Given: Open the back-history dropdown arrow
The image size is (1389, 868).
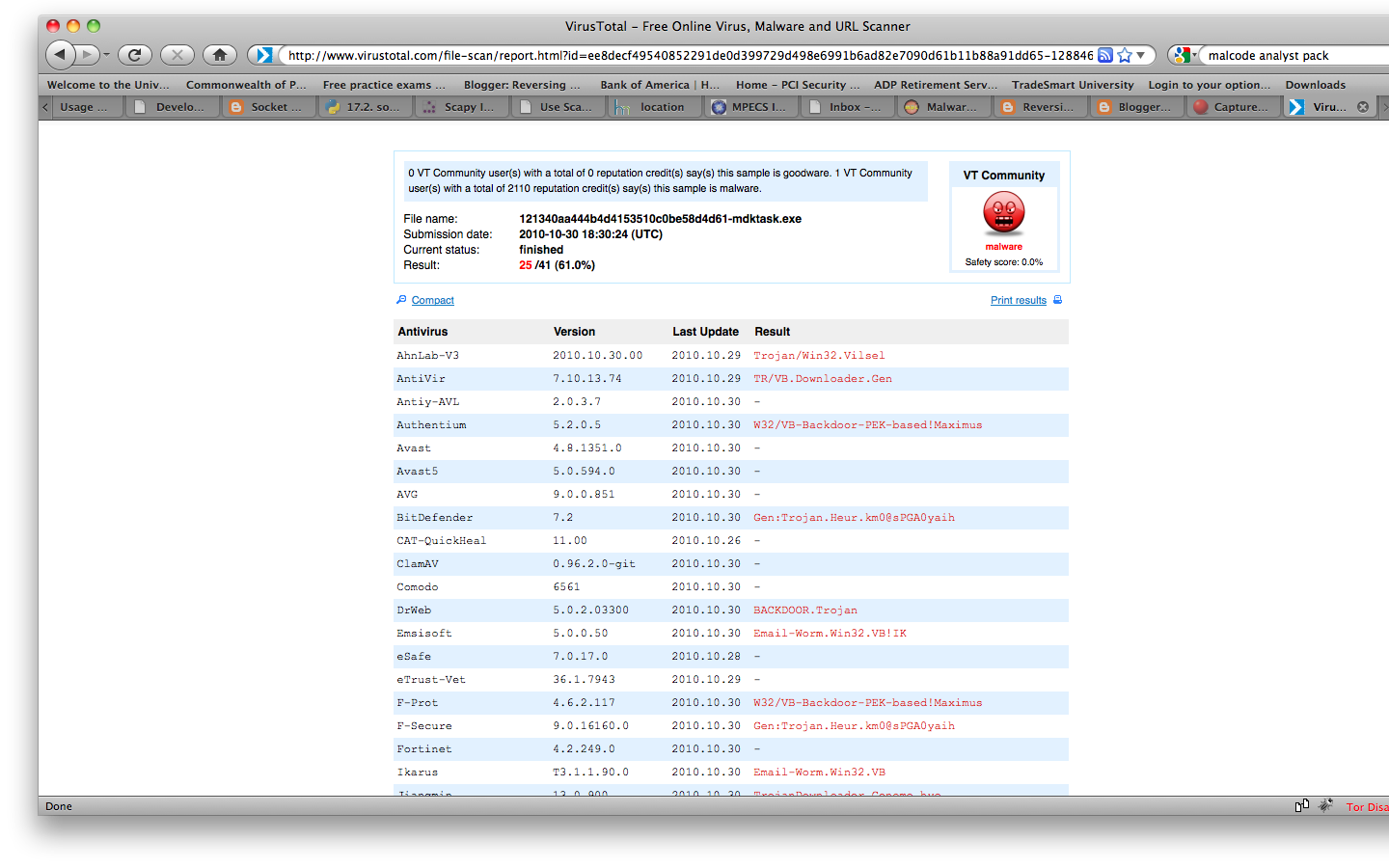Looking at the screenshot, I should (104, 55).
